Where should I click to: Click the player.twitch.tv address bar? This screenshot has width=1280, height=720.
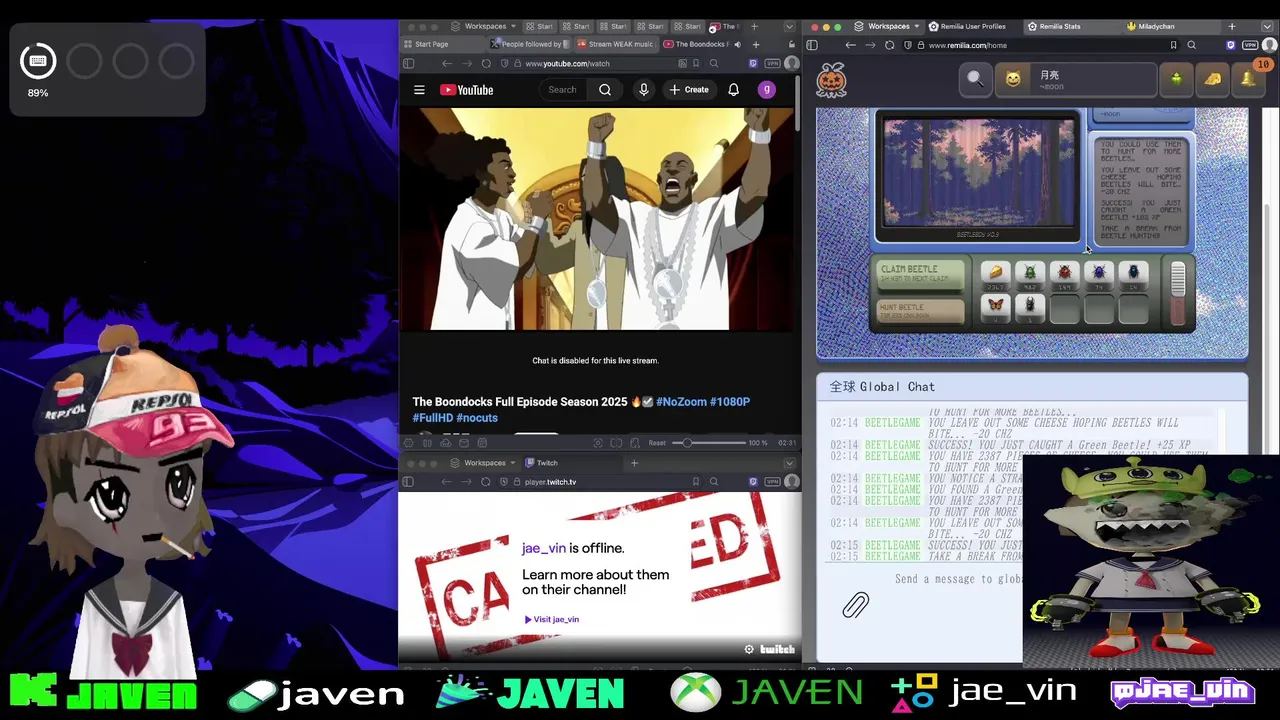tap(600, 482)
